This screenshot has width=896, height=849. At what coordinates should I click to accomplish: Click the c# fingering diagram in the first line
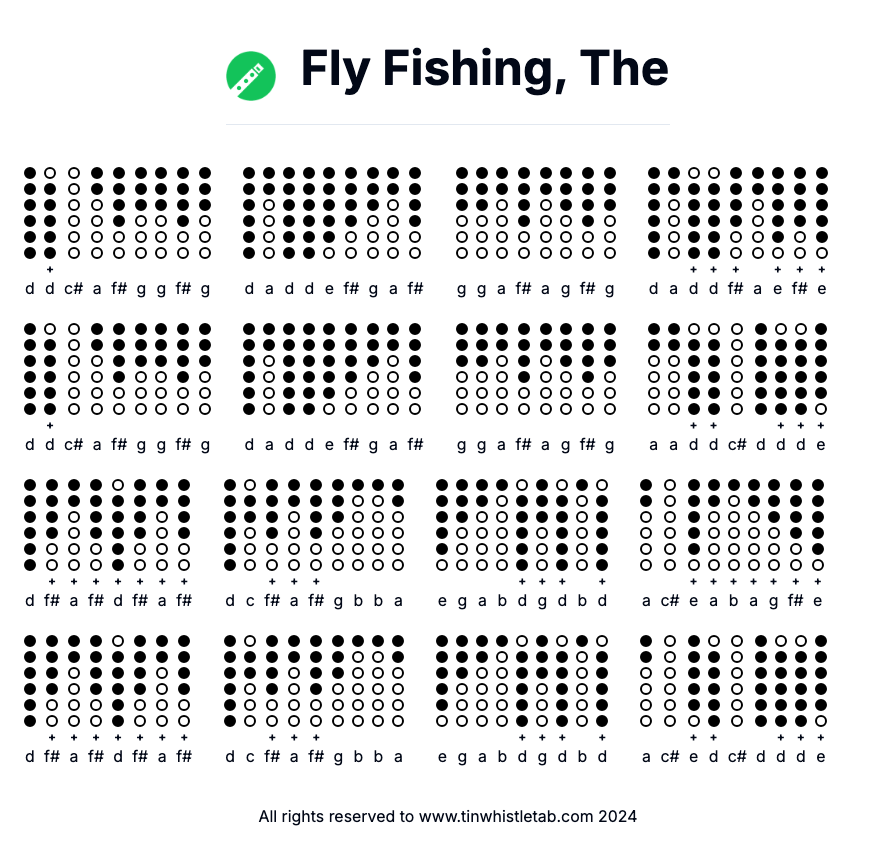74,213
